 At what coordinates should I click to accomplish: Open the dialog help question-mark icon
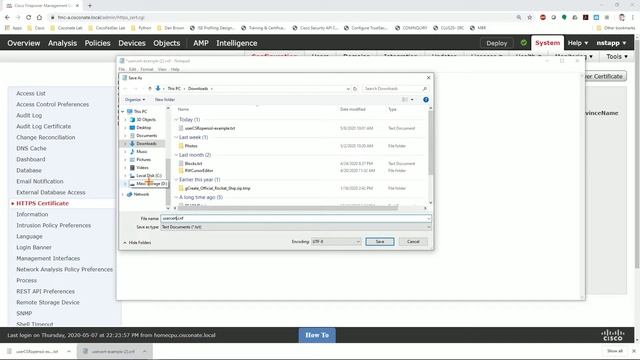coord(426,100)
